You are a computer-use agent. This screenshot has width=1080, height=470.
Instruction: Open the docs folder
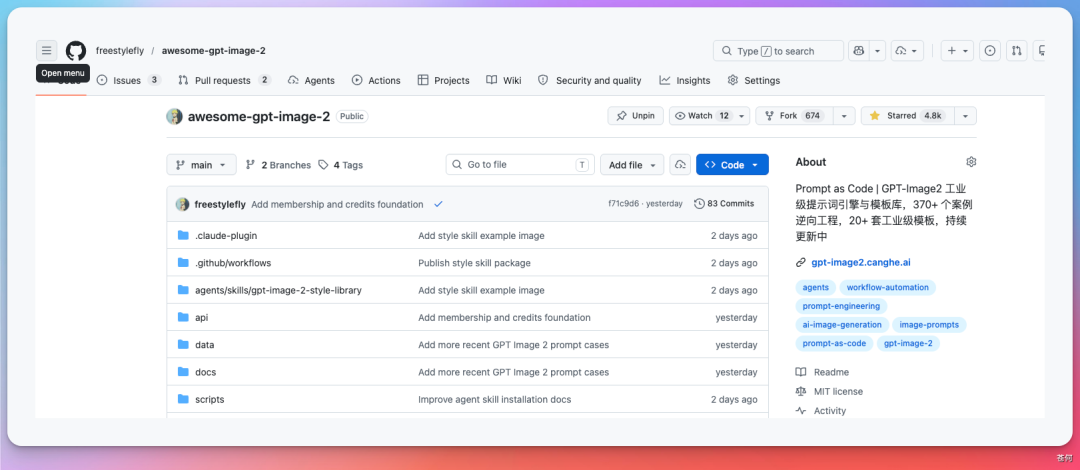click(205, 372)
